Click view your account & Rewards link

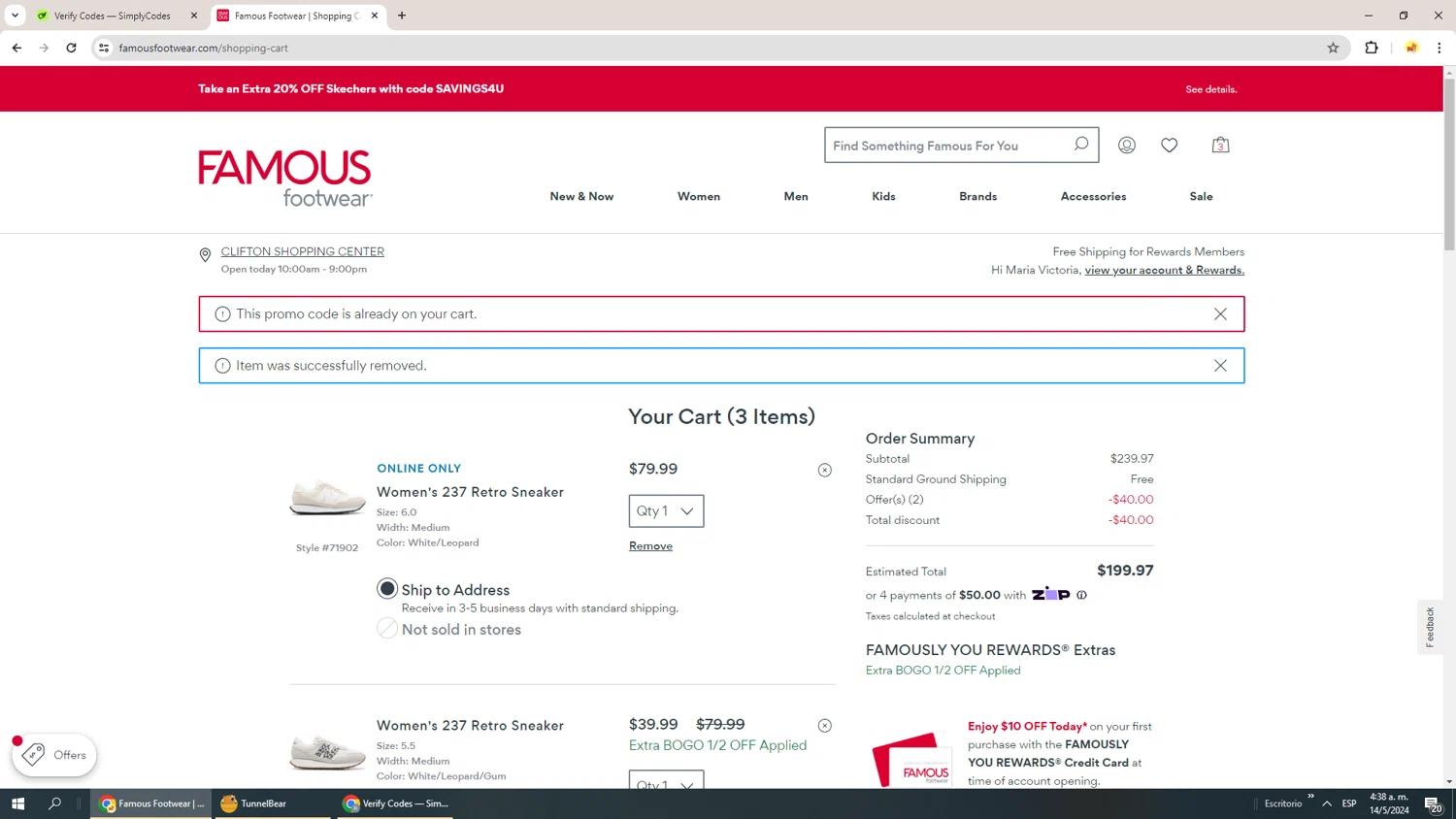point(1164,270)
